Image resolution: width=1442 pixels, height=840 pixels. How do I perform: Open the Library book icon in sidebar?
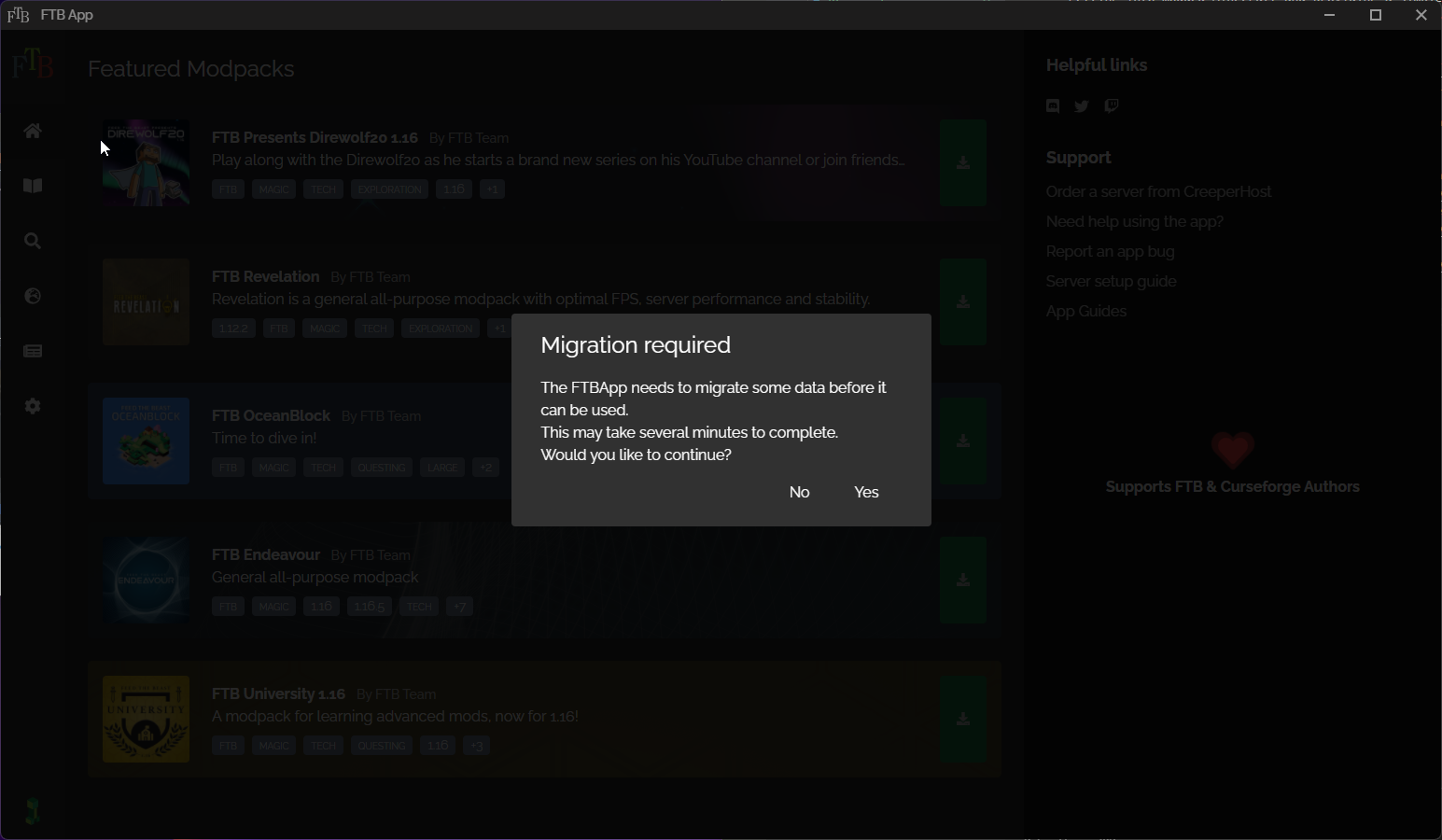pos(33,187)
